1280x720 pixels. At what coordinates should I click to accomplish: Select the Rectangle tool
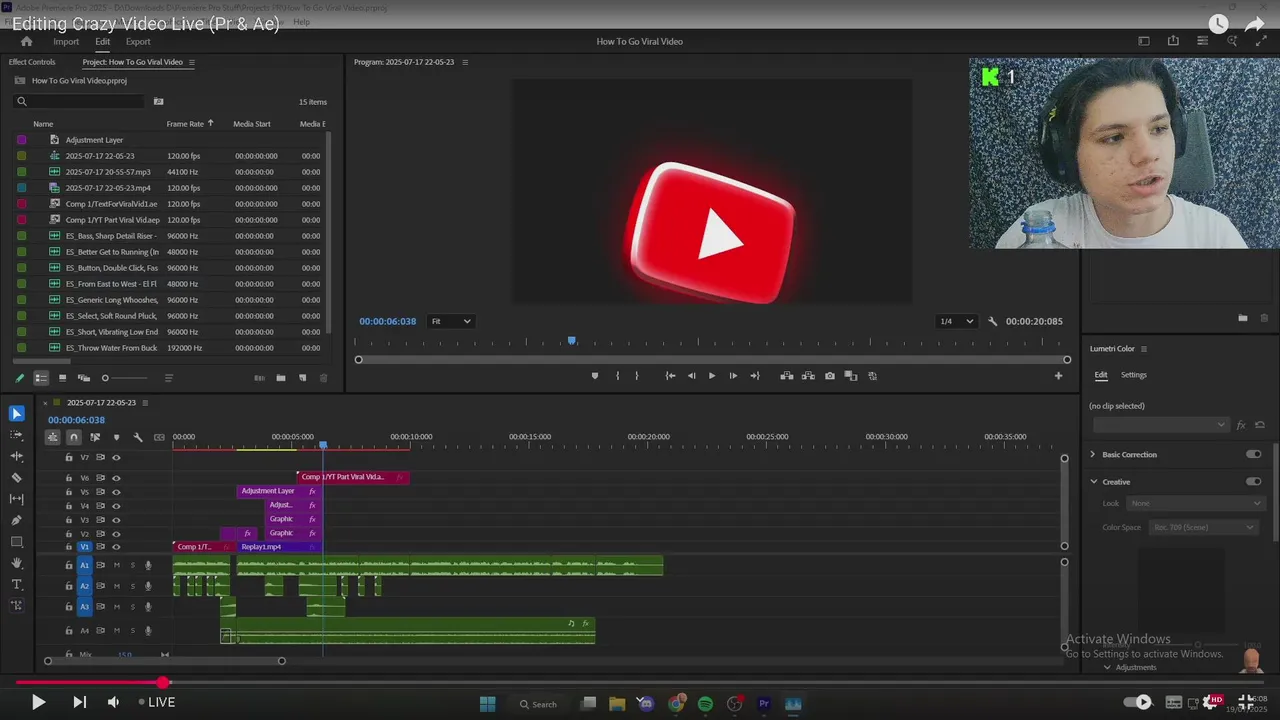(x=16, y=542)
